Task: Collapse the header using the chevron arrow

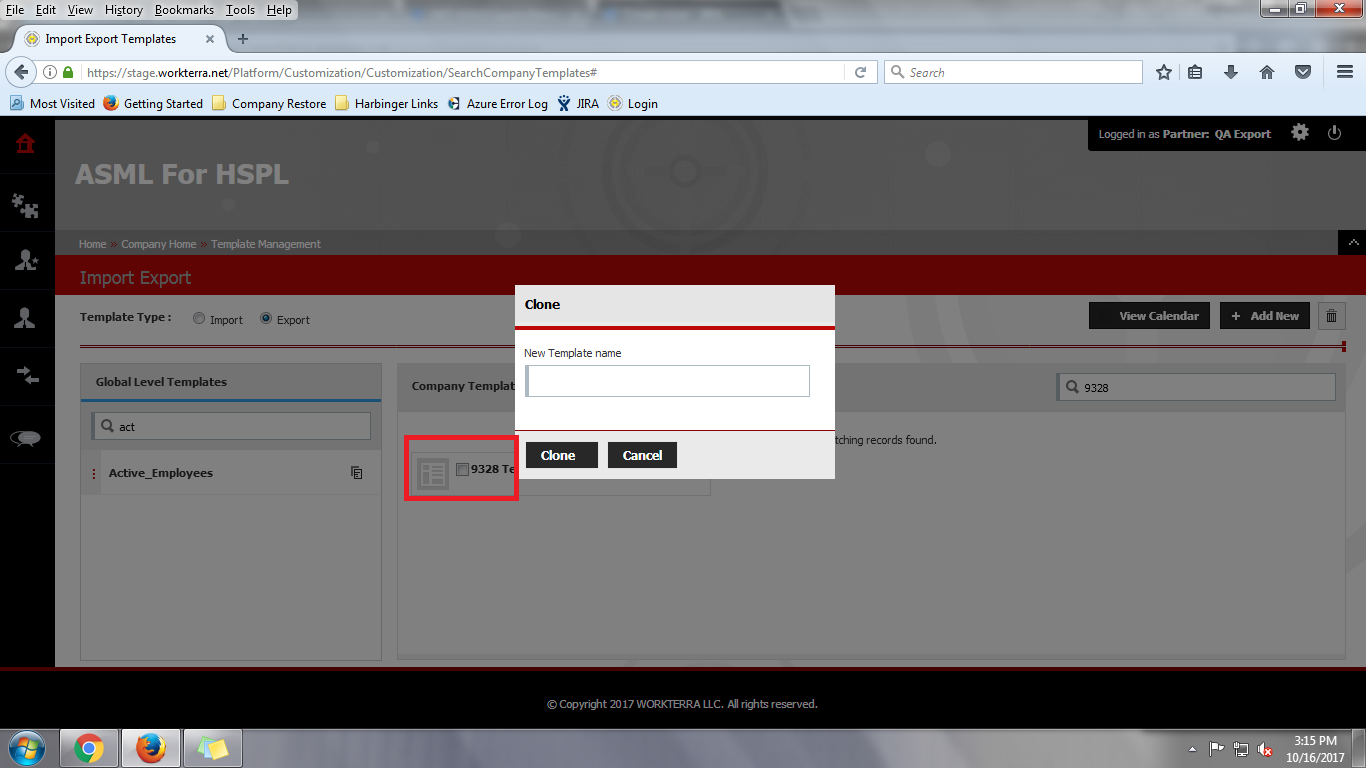Action: [x=1352, y=243]
